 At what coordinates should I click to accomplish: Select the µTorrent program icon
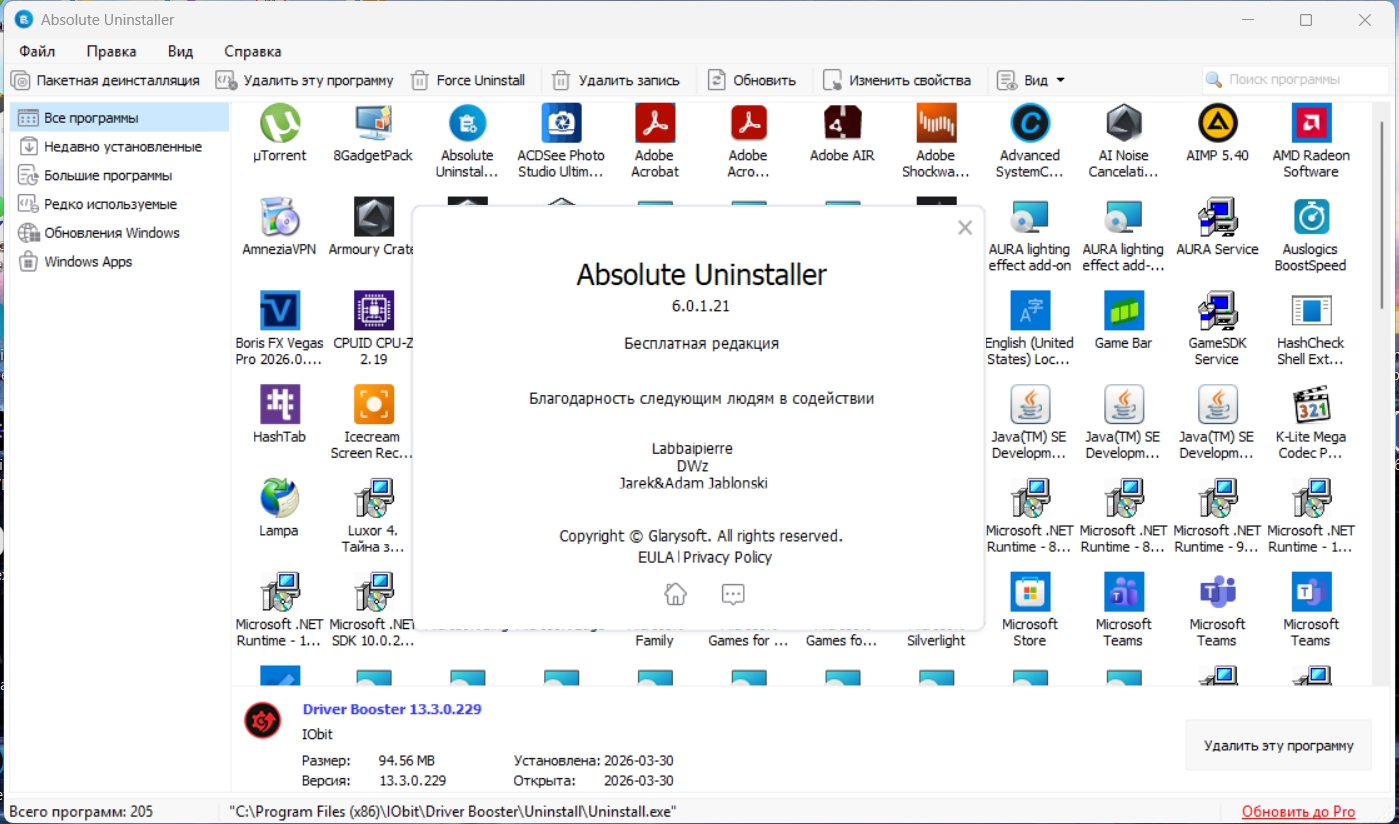click(x=280, y=124)
